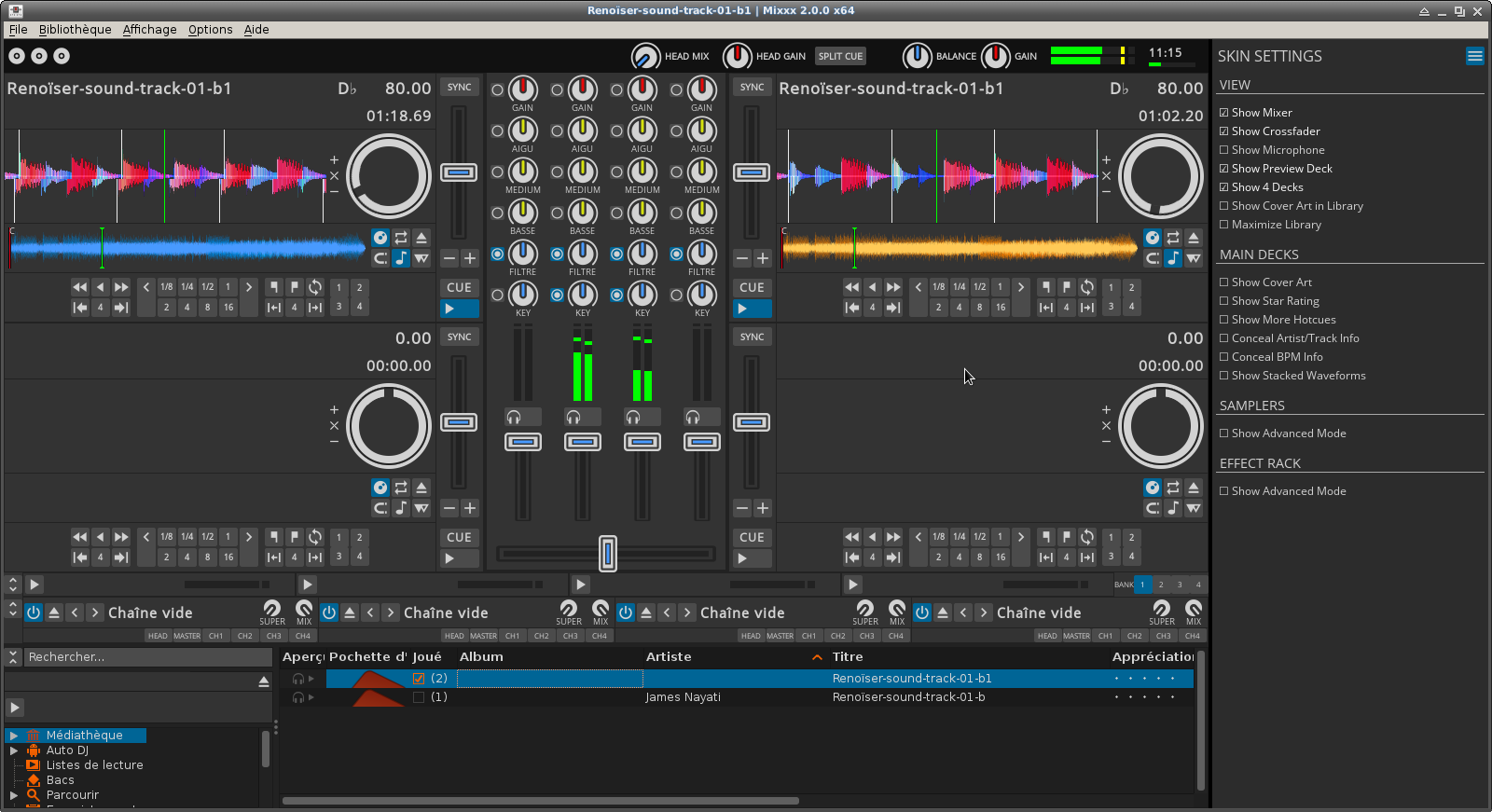This screenshot has height=812, width=1492.
Task: Toggle keylock music note on the right top deck
Action: (x=1173, y=258)
